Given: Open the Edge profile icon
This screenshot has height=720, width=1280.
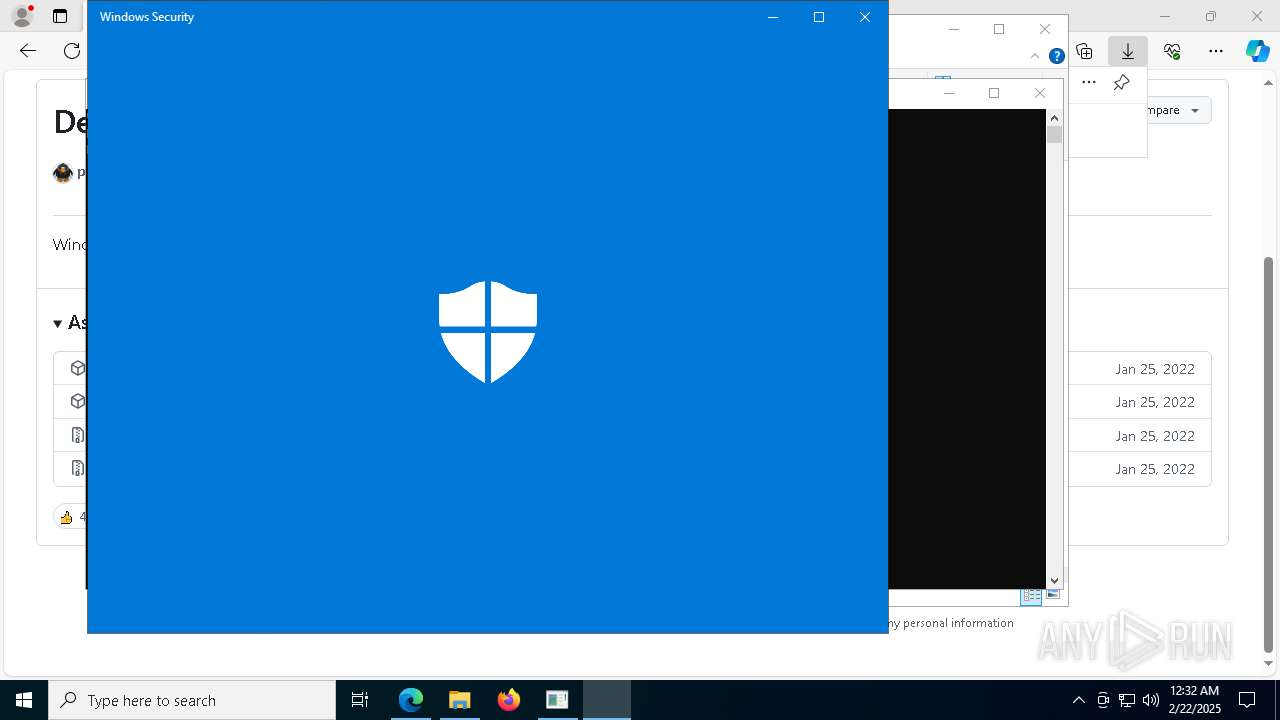Looking at the screenshot, I should coord(21,16).
